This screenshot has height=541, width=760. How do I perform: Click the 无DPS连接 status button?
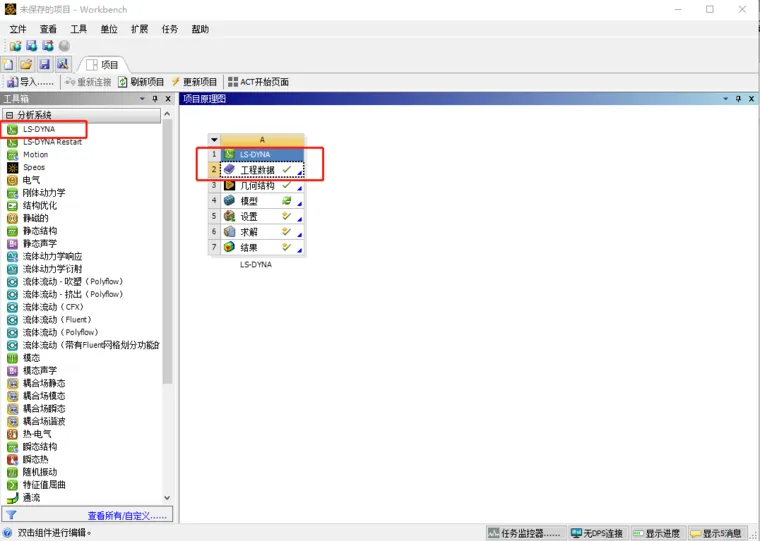coord(598,533)
